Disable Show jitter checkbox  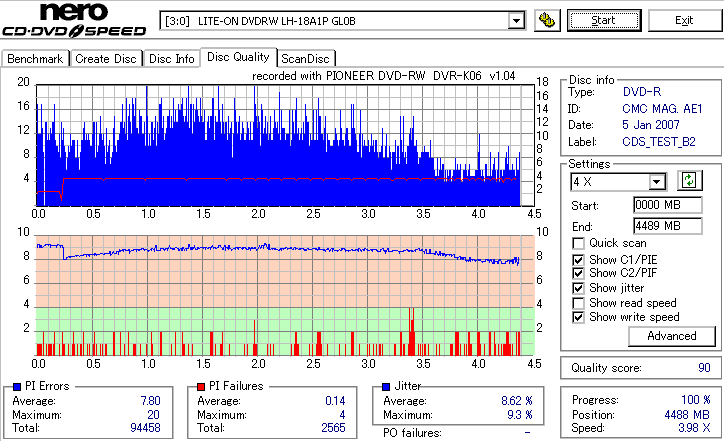[x=578, y=288]
